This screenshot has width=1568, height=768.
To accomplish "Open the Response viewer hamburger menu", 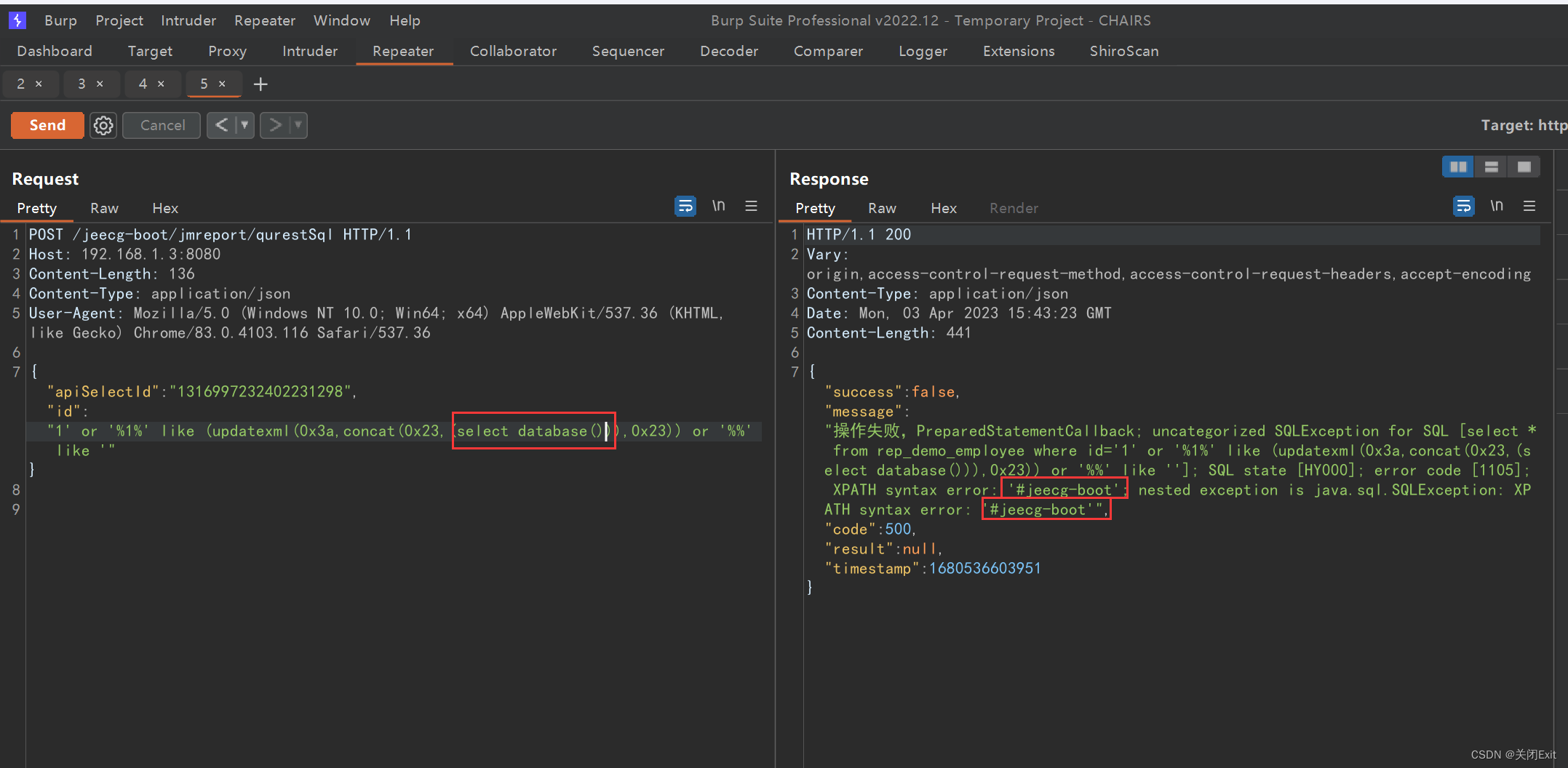I will [x=1529, y=207].
